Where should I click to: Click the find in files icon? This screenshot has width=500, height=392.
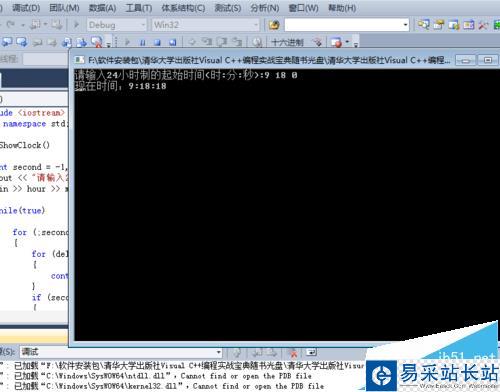(x=274, y=25)
